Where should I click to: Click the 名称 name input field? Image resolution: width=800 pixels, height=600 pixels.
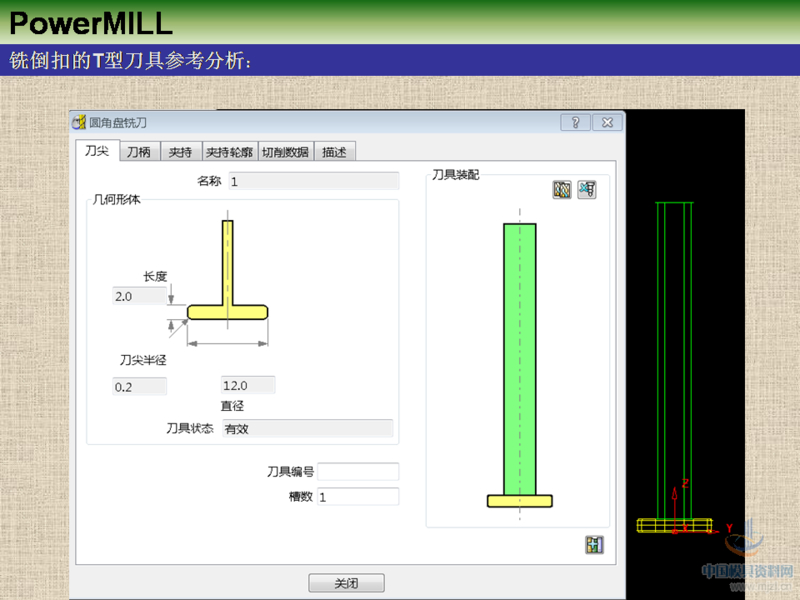coord(312,181)
